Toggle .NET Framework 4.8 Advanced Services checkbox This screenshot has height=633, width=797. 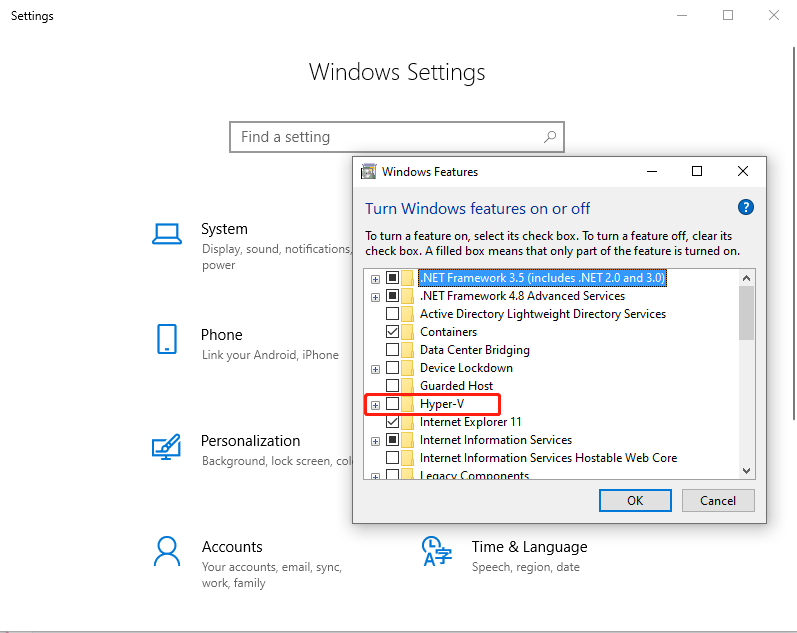tap(392, 295)
